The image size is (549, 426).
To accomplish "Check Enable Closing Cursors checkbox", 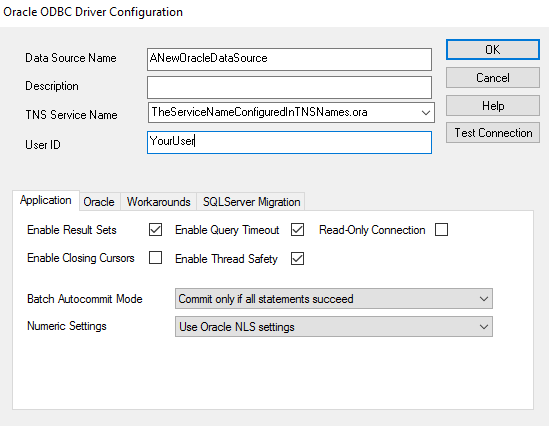I will click(x=155, y=258).
